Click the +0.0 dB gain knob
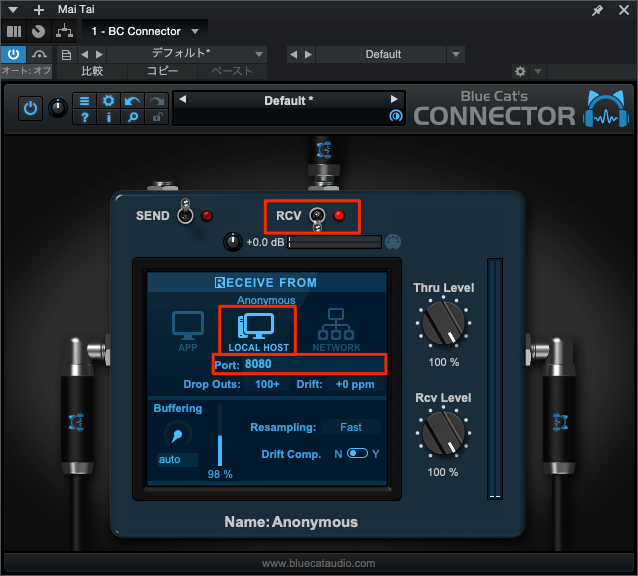 tap(233, 242)
